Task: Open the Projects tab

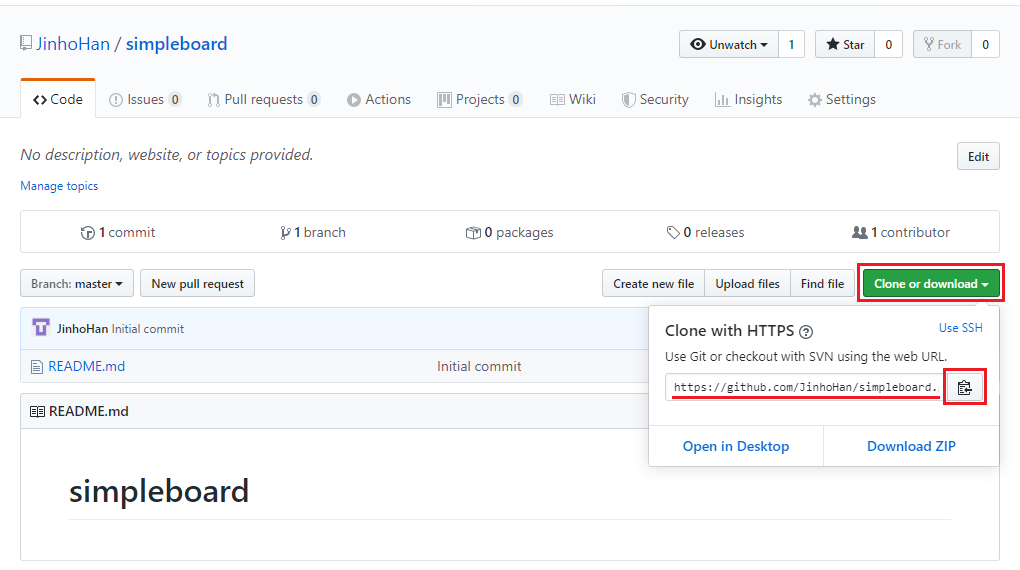Action: point(479,100)
